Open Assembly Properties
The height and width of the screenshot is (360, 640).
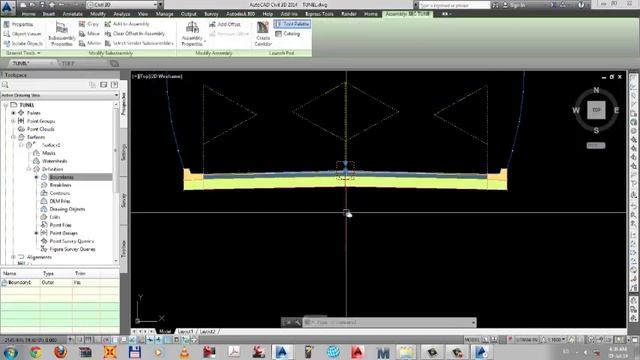192,33
